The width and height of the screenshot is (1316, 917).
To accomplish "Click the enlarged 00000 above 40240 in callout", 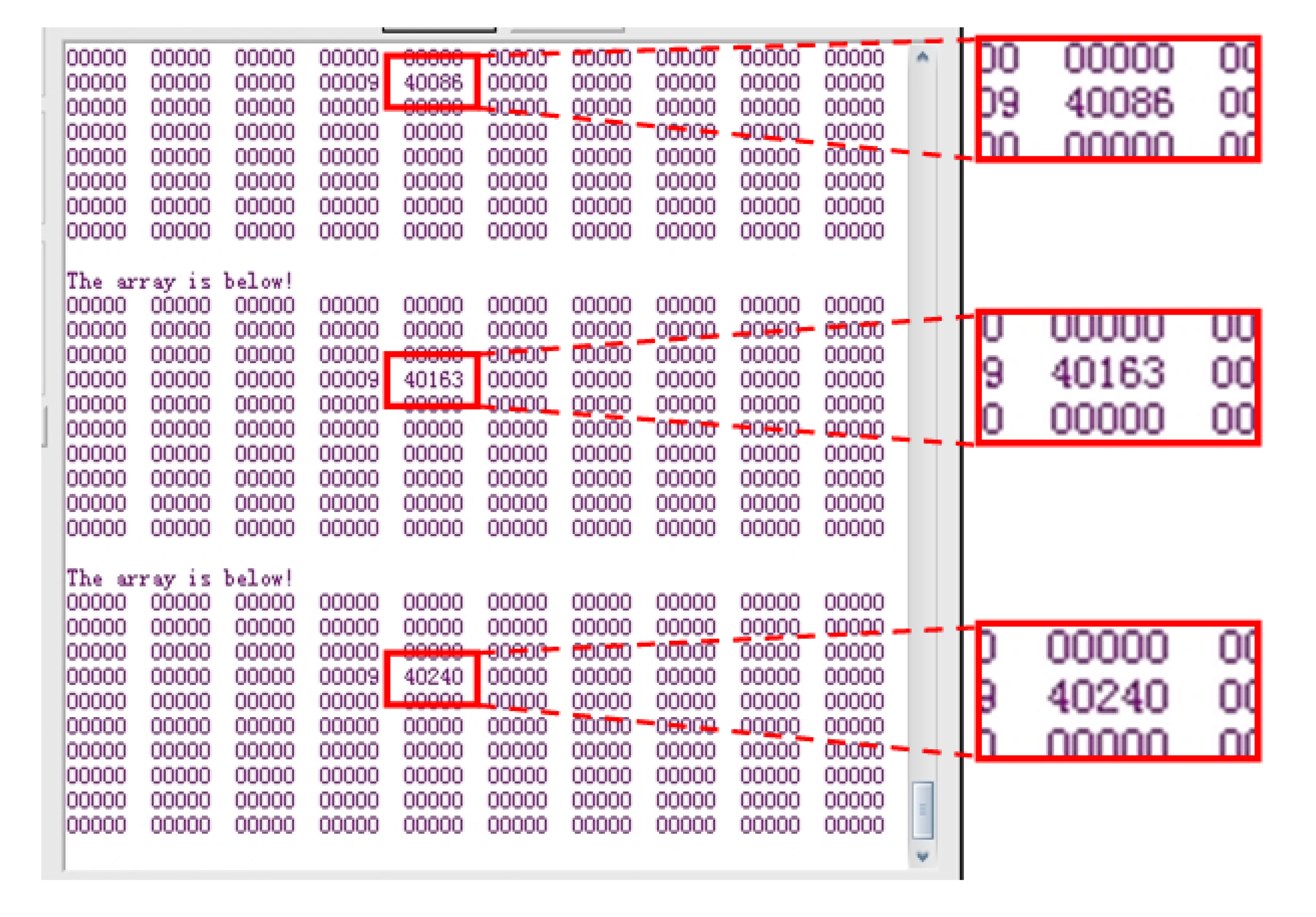I will [x=1108, y=648].
